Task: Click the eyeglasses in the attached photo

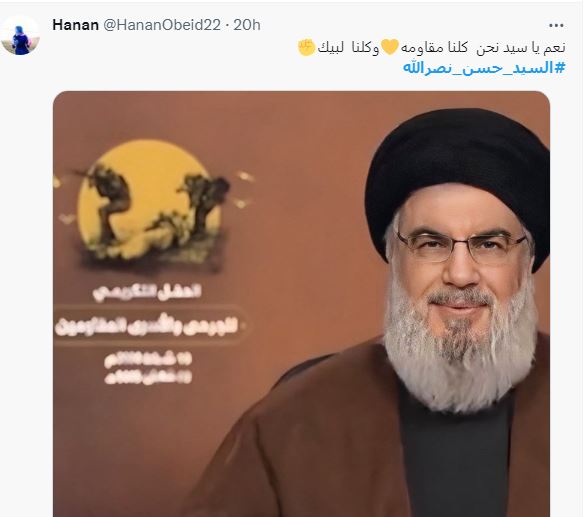Action: (461, 246)
